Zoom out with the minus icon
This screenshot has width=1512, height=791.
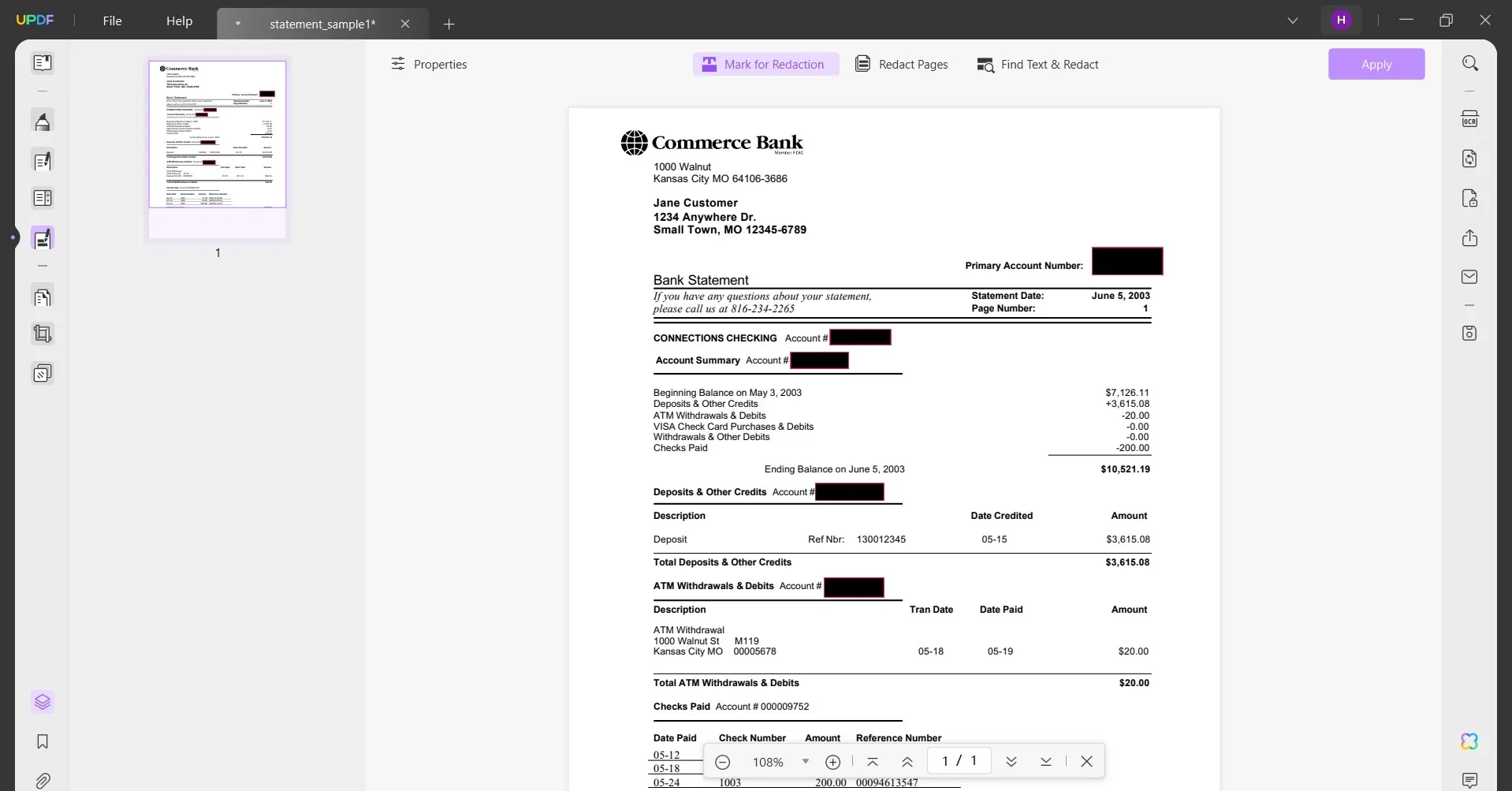coord(722,762)
